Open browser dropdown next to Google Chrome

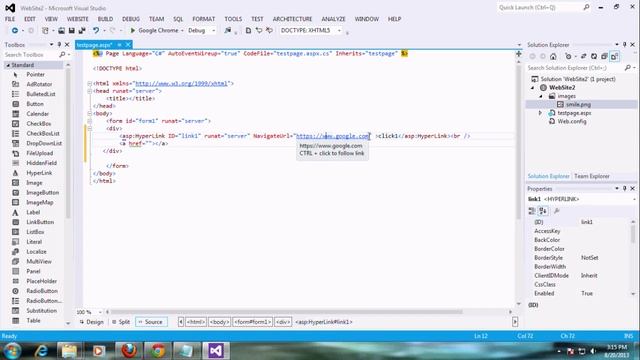click(x=182, y=31)
